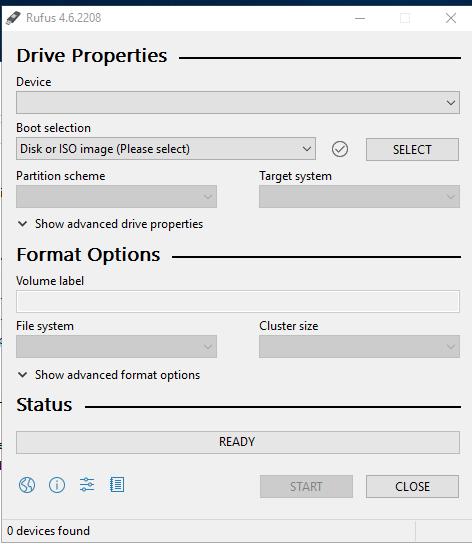This screenshot has width=472, height=544.
Task: Expand Show advanced format options
Action: click(x=109, y=375)
